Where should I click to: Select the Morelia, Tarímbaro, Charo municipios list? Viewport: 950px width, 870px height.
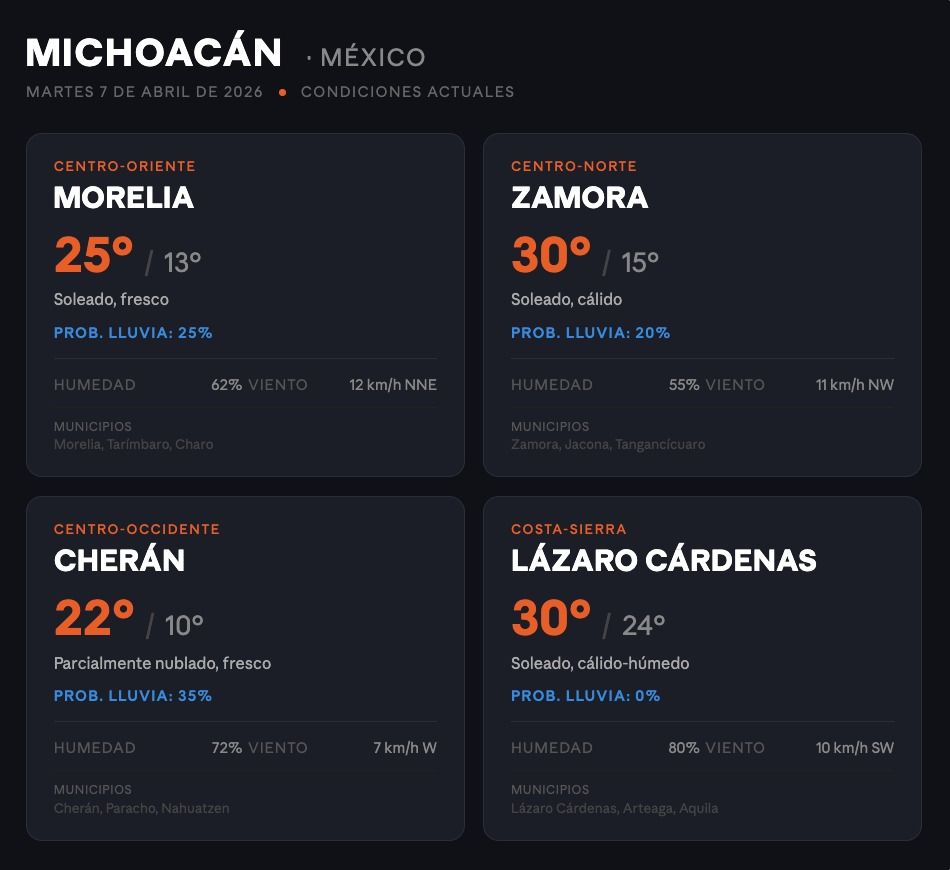click(133, 444)
